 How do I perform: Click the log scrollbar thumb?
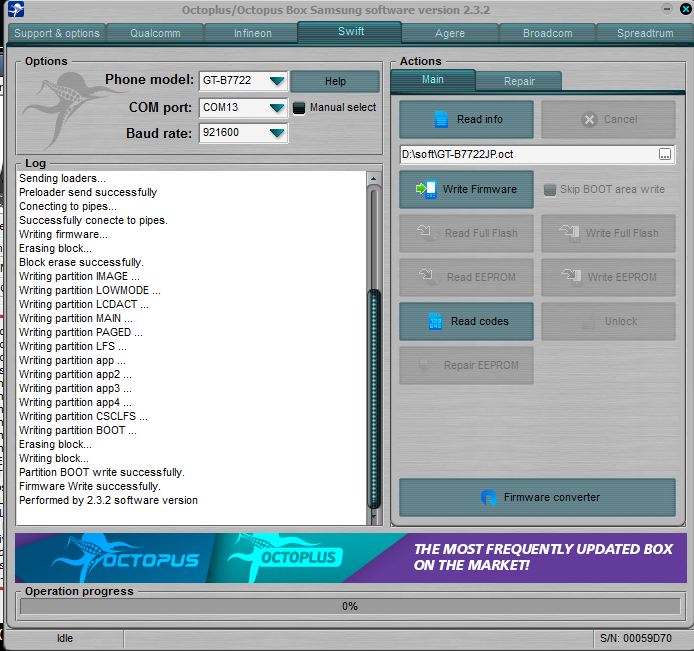(x=374, y=398)
